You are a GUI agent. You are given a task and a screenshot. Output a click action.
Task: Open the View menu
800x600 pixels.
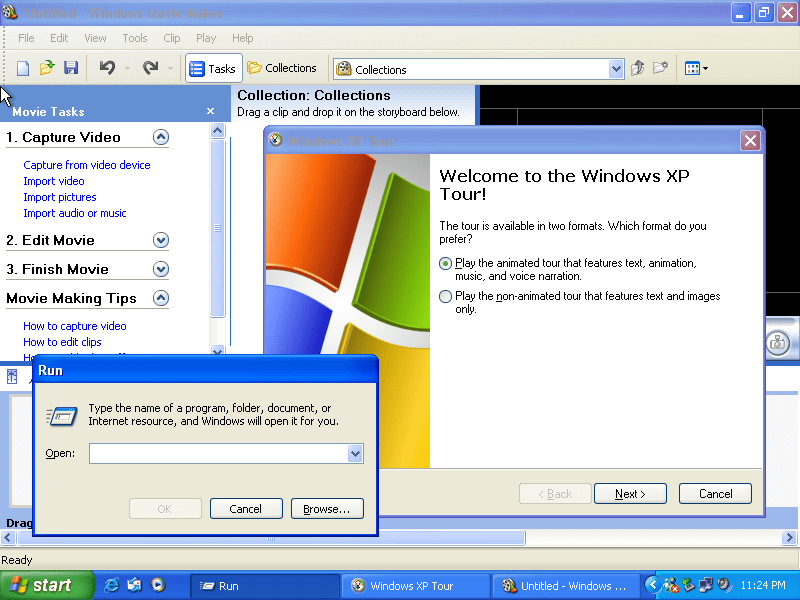point(95,38)
